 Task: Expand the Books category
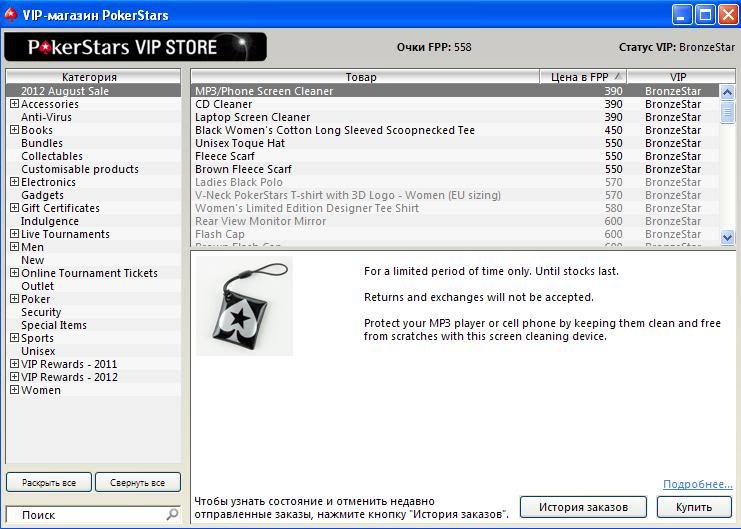pyautogui.click(x=15, y=130)
